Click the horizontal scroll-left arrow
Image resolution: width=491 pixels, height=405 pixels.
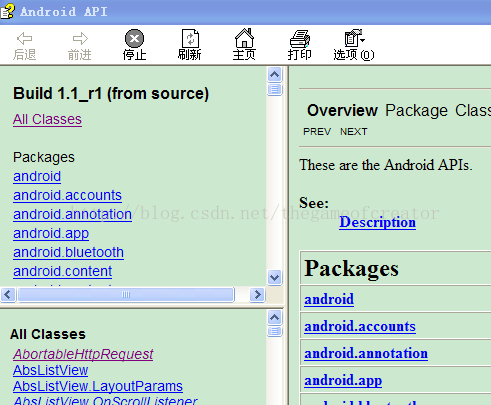click(8, 295)
